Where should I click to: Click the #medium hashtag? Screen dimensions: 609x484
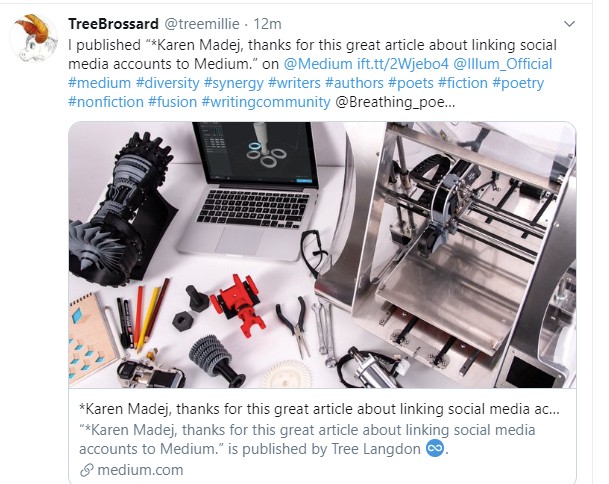coord(99,83)
